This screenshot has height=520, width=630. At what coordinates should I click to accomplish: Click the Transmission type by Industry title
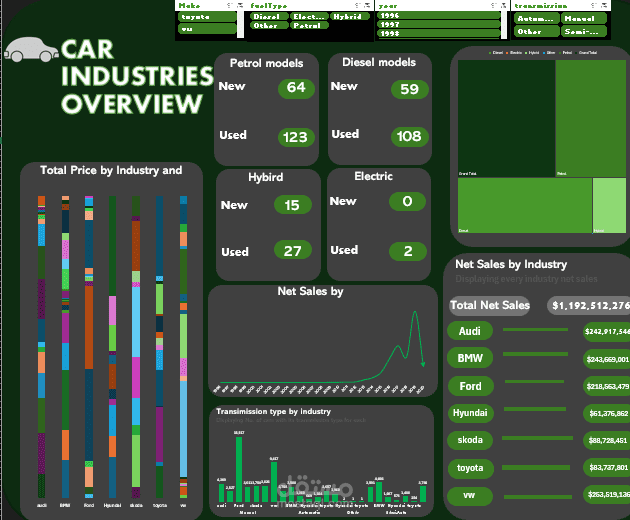[273, 411]
